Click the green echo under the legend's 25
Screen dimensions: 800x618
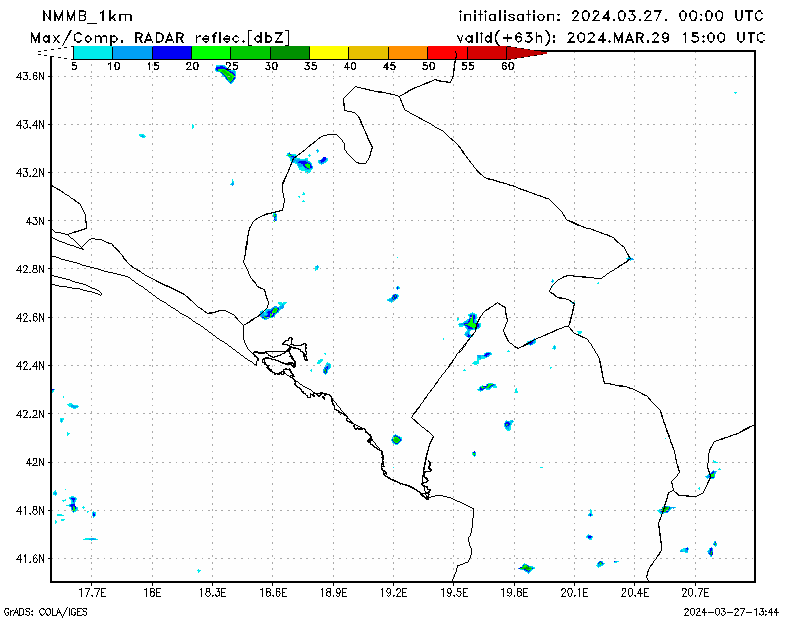[226, 74]
